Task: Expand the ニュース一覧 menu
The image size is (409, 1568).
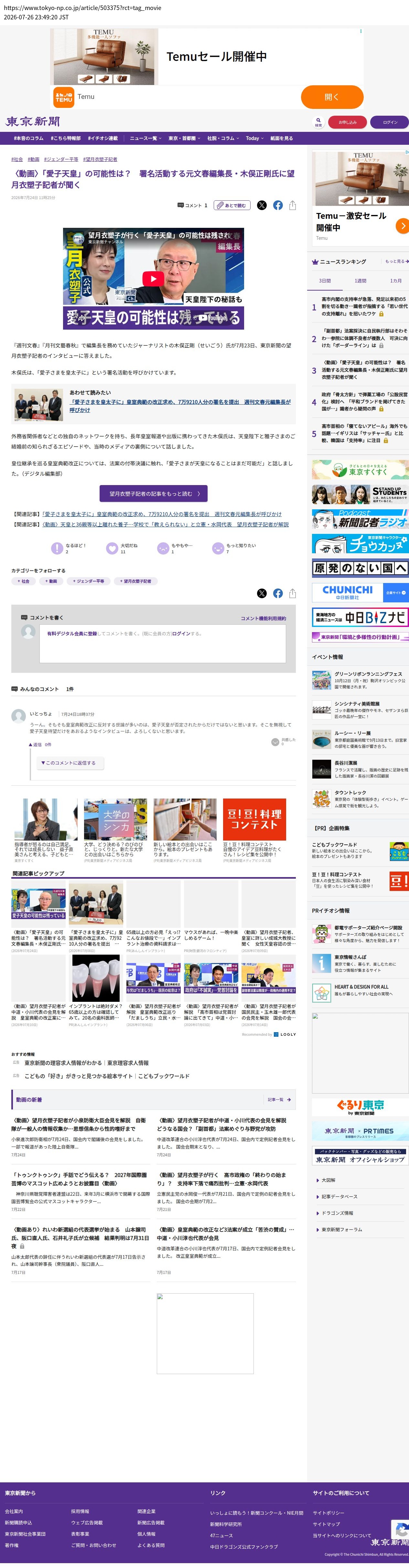Action: tap(145, 138)
